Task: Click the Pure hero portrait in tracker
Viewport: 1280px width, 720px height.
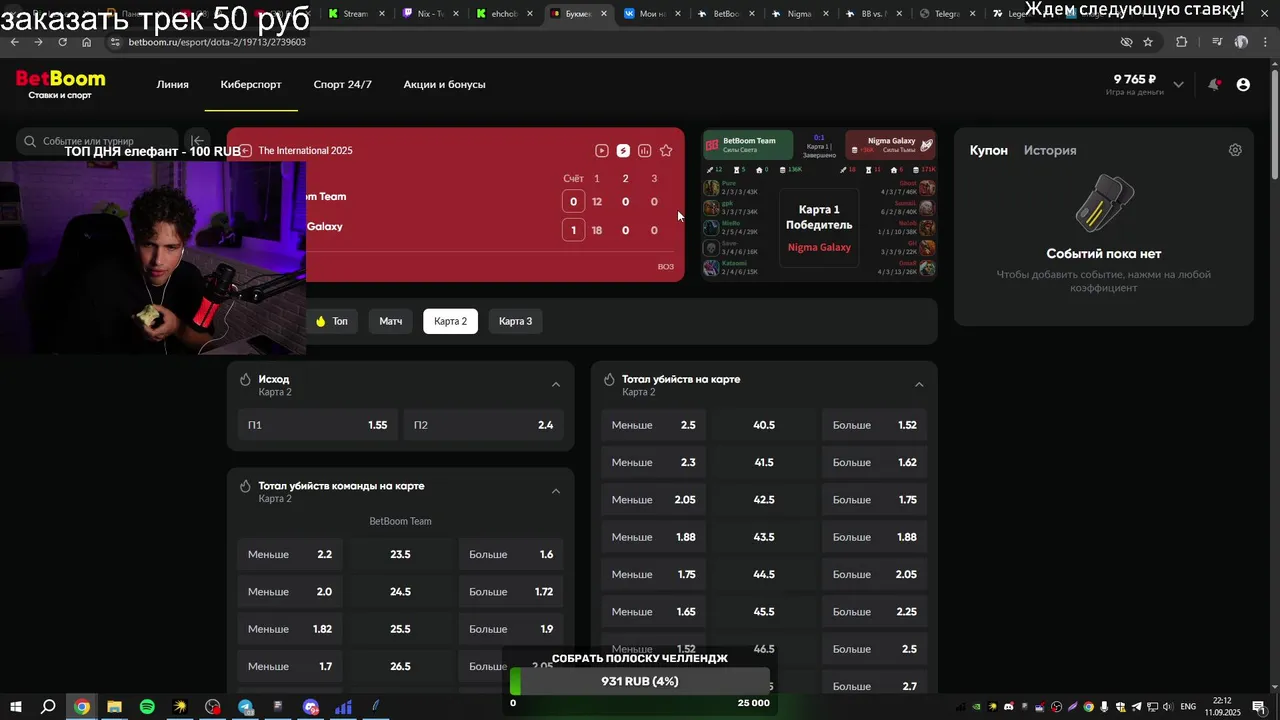Action: (711, 187)
